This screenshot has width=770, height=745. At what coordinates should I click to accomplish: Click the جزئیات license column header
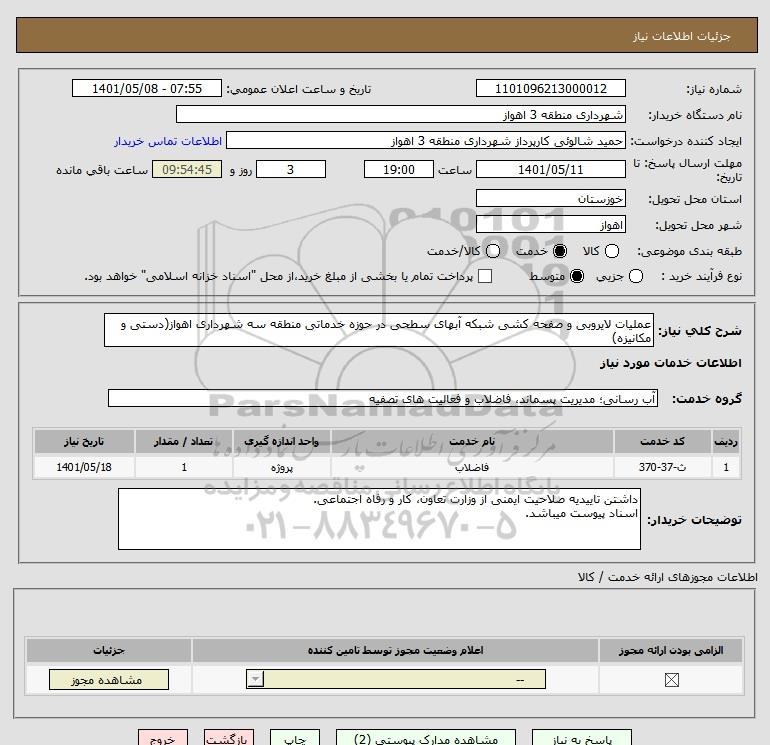tap(109, 650)
